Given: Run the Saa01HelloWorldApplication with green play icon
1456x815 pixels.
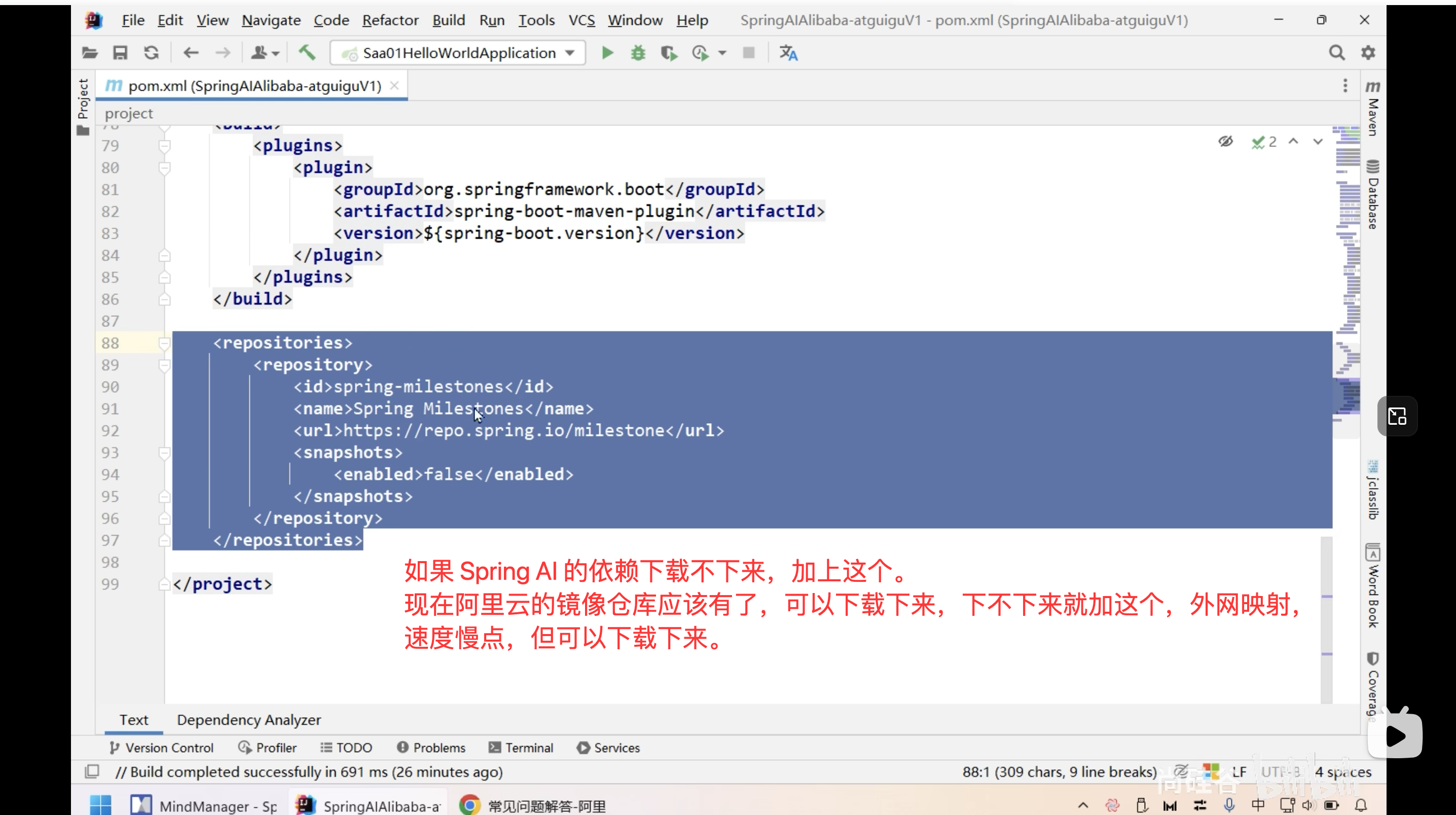Looking at the screenshot, I should 608,53.
